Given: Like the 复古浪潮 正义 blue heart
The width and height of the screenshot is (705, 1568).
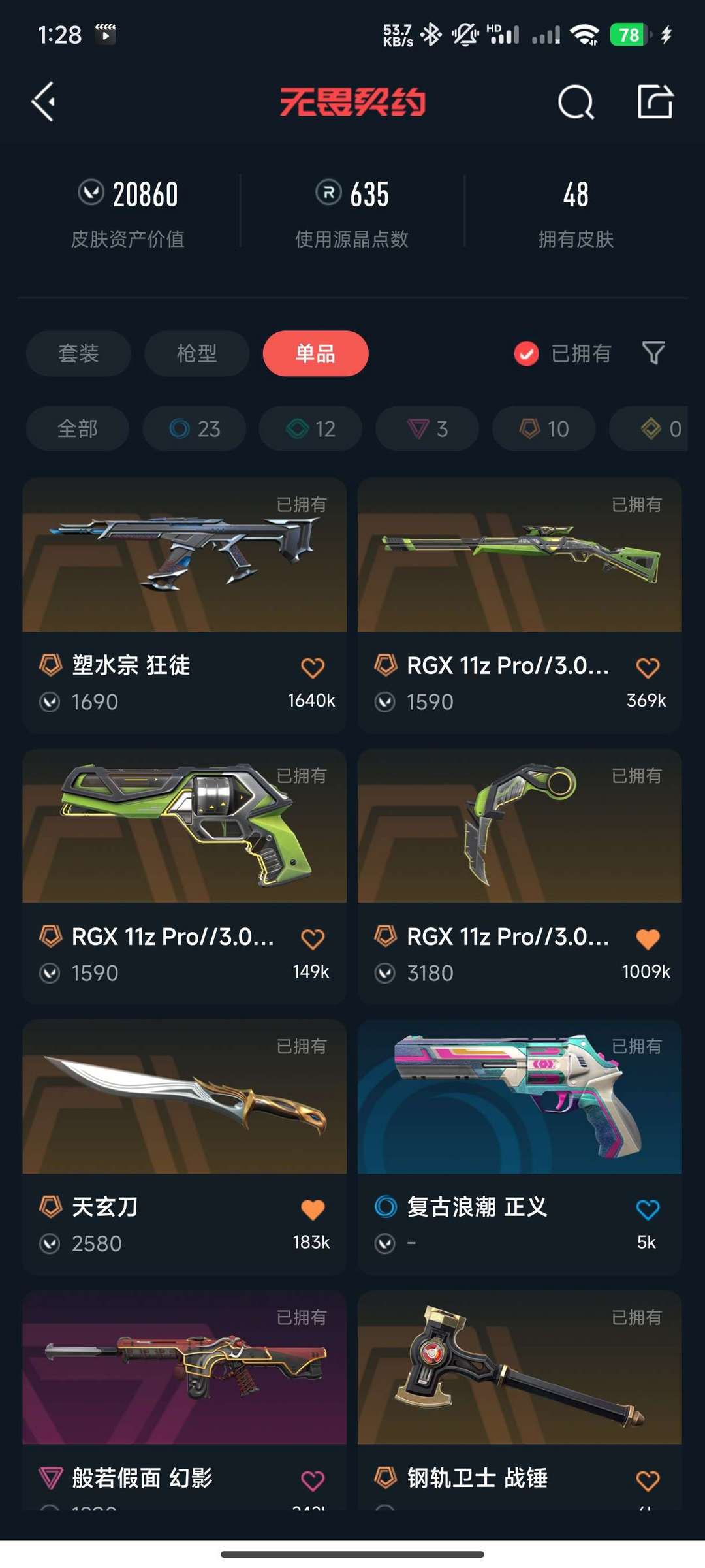Looking at the screenshot, I should point(648,1209).
